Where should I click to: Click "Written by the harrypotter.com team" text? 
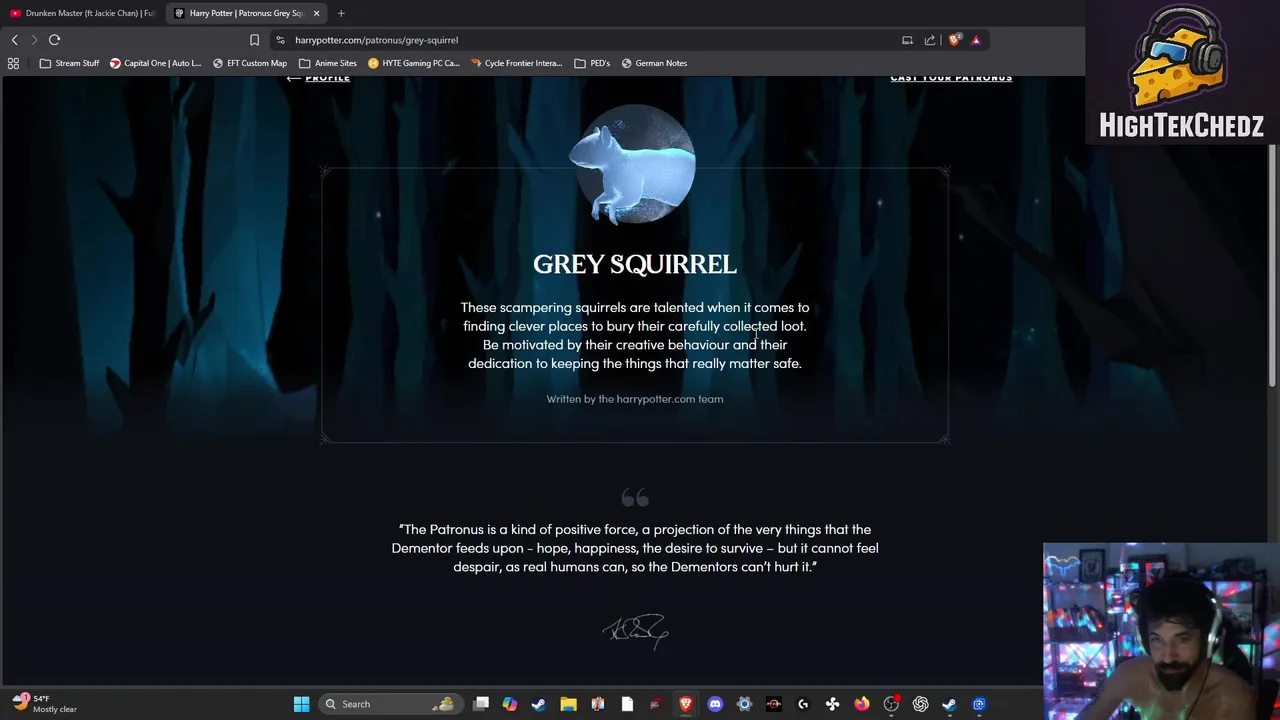[635, 399]
